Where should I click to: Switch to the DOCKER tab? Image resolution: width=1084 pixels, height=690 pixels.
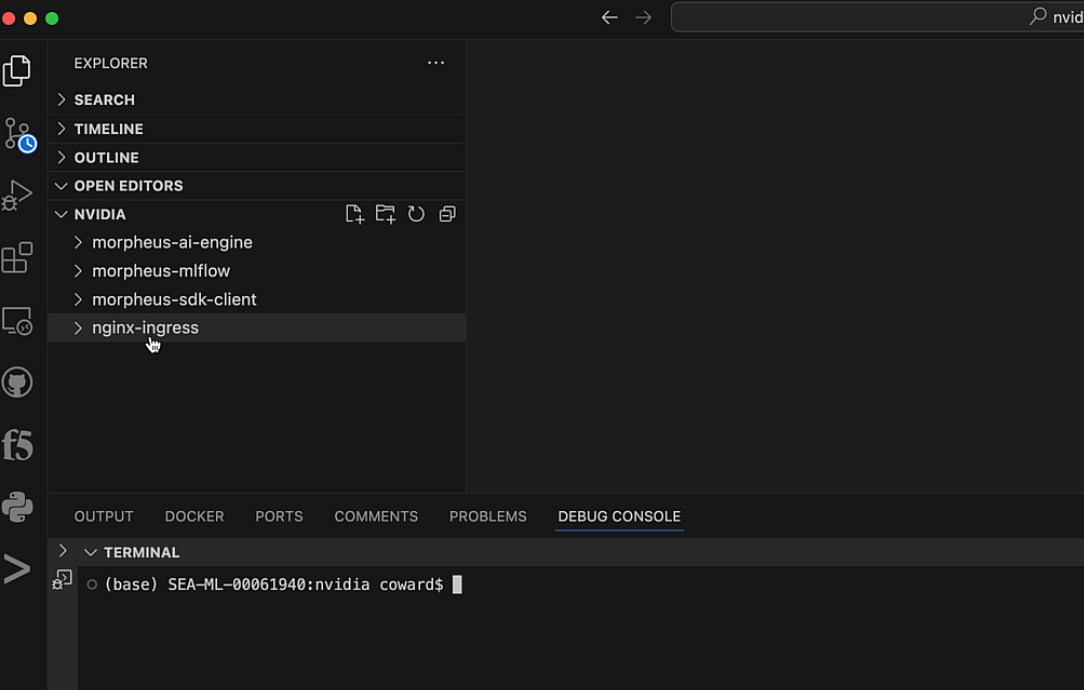click(x=194, y=516)
